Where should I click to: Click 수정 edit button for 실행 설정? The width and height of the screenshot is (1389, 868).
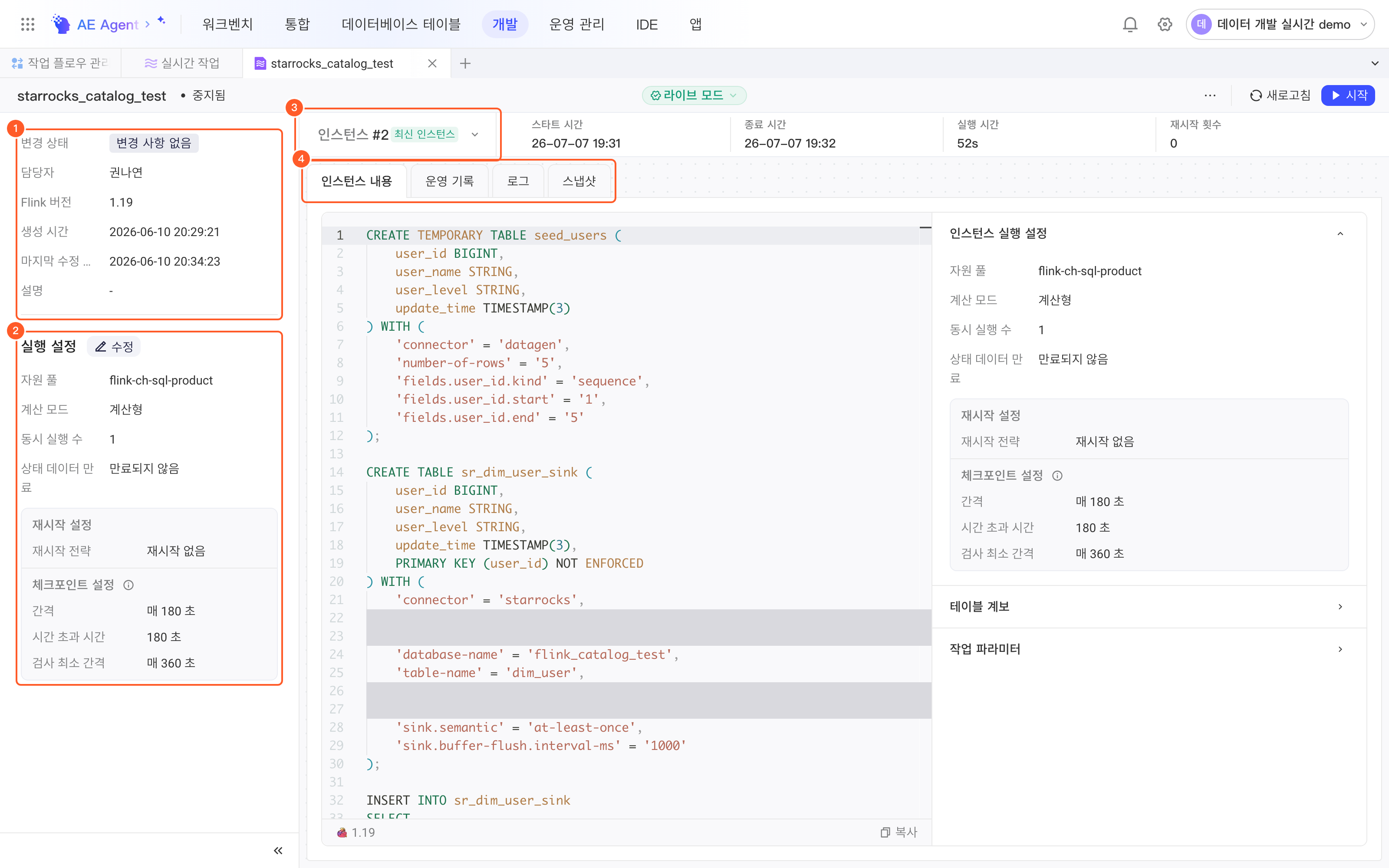point(114,347)
